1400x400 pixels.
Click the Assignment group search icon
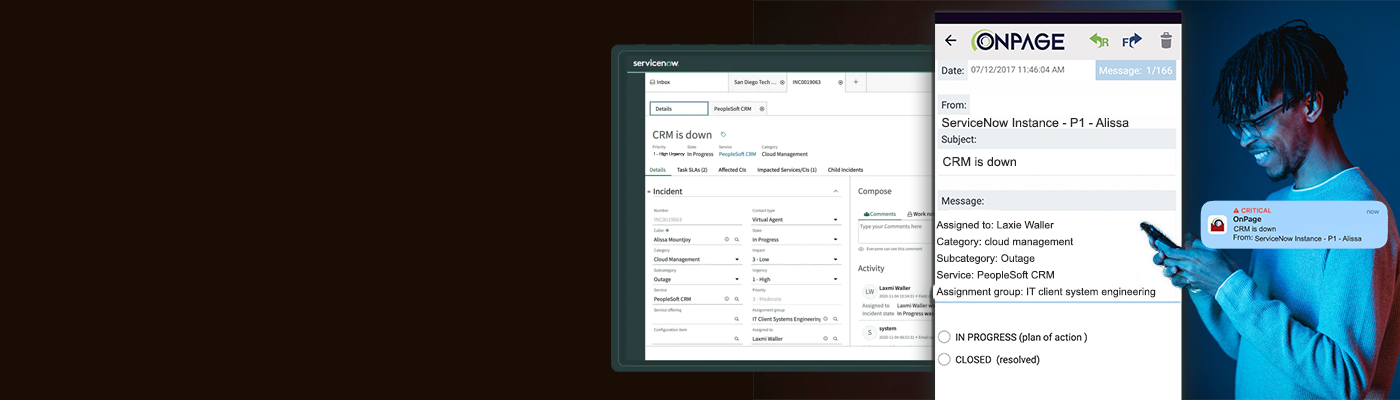835,319
